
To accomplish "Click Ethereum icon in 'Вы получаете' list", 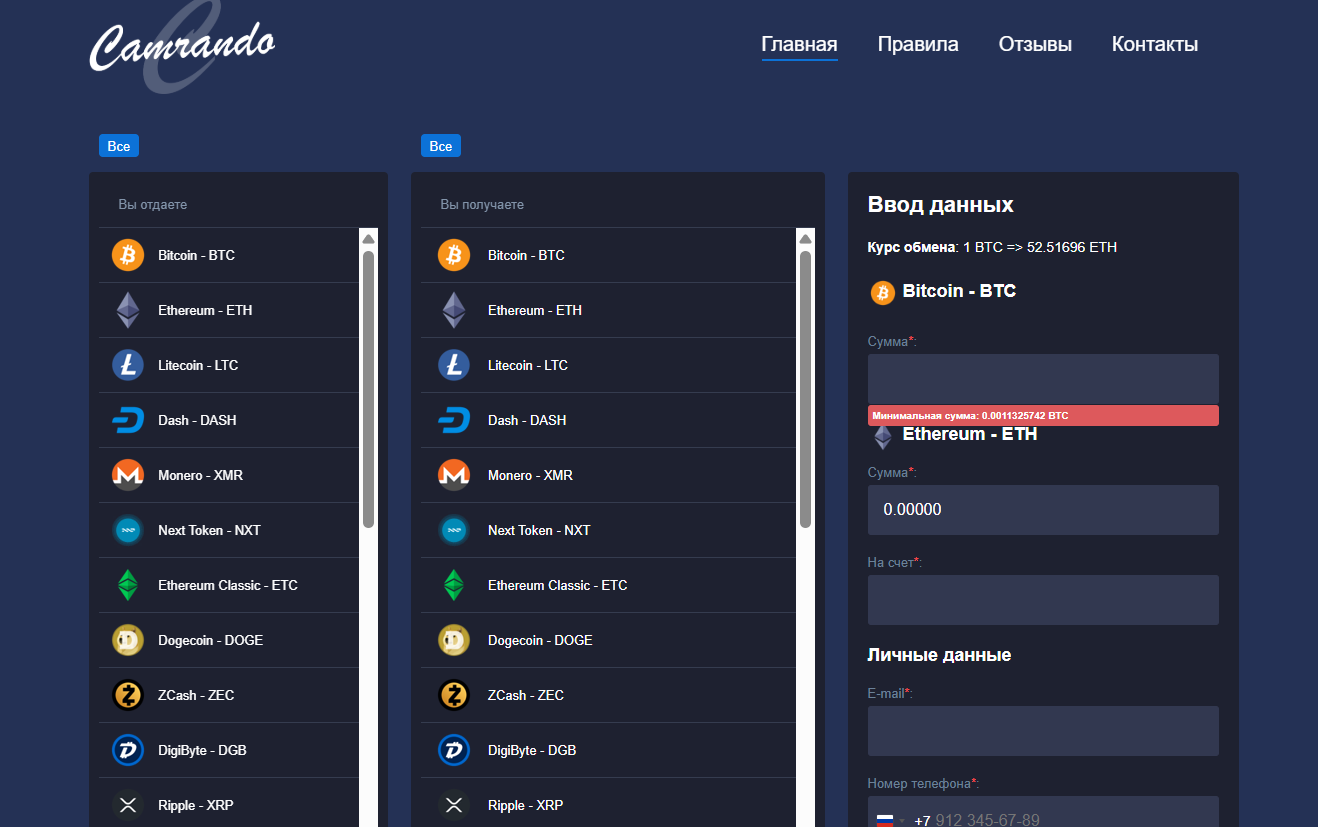I will tap(454, 310).
